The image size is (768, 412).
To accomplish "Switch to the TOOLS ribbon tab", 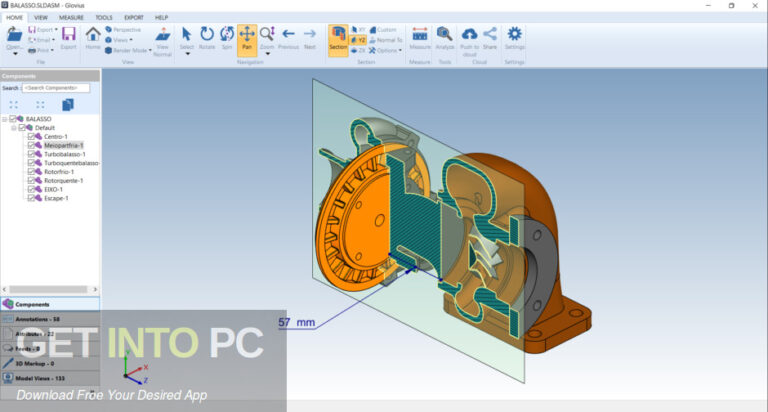I will [104, 18].
